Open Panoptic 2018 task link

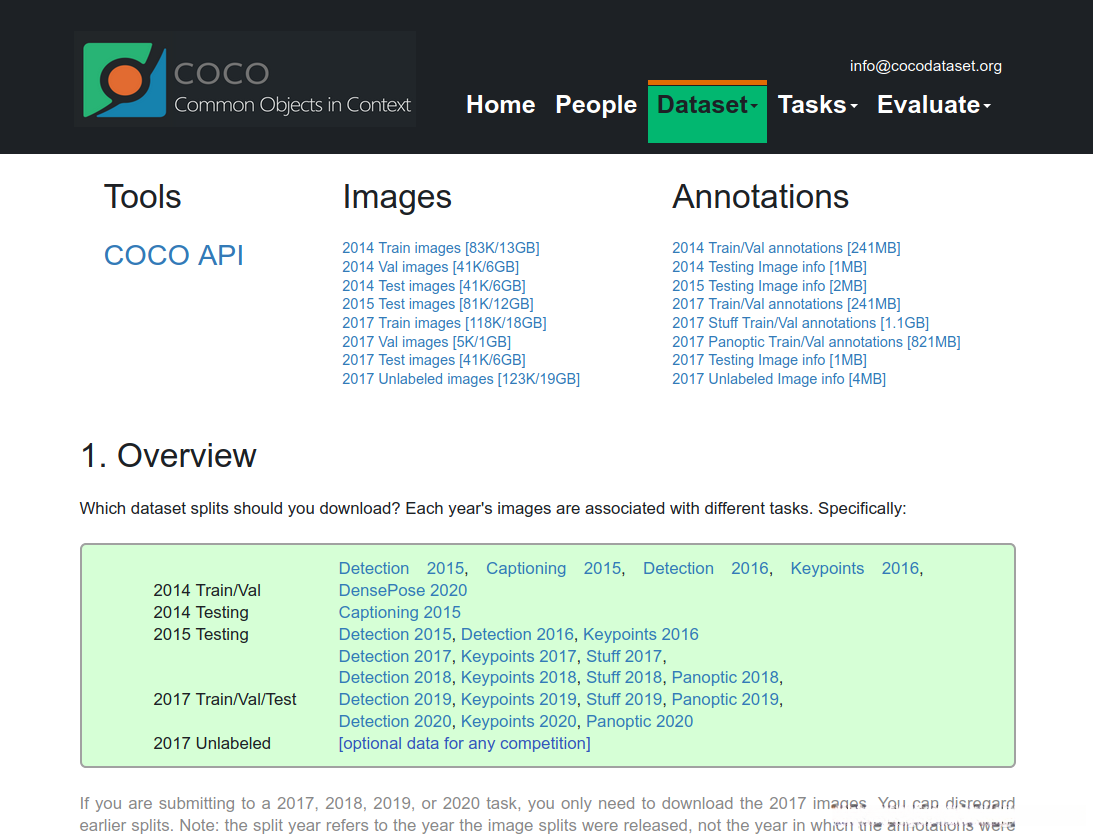[x=725, y=678]
